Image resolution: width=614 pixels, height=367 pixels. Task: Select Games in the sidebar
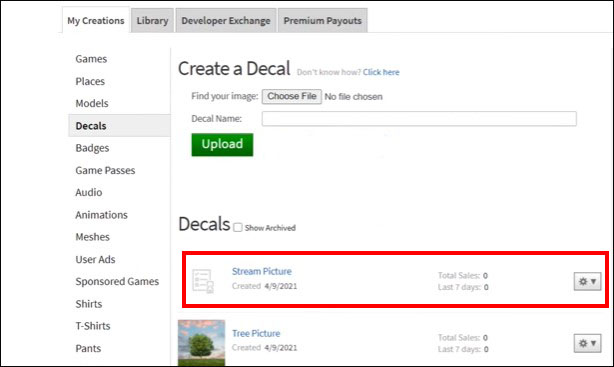tap(91, 59)
